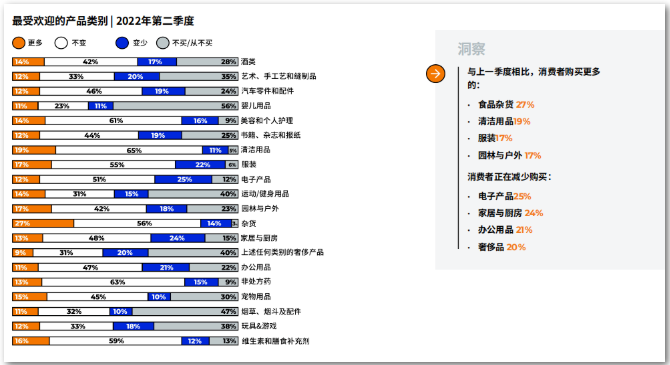The height and width of the screenshot is (365, 670).
Task: Click the 消费者正在减少购买 subheading
Action: coord(509,177)
